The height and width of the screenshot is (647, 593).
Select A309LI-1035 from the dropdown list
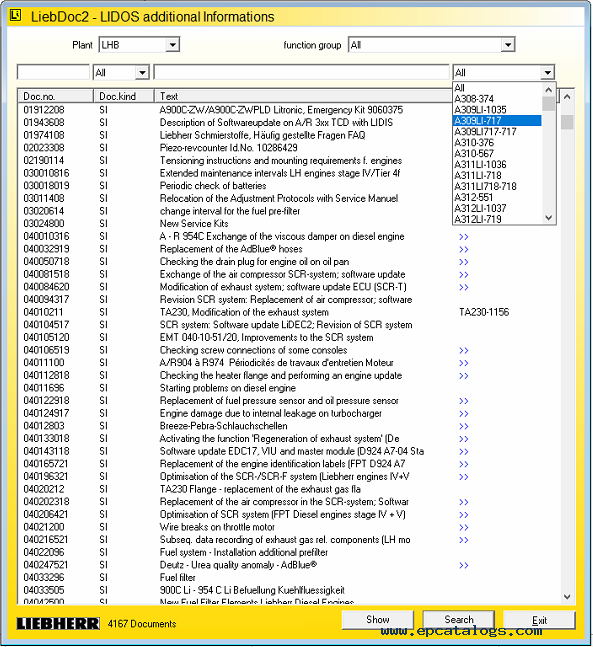(497, 110)
